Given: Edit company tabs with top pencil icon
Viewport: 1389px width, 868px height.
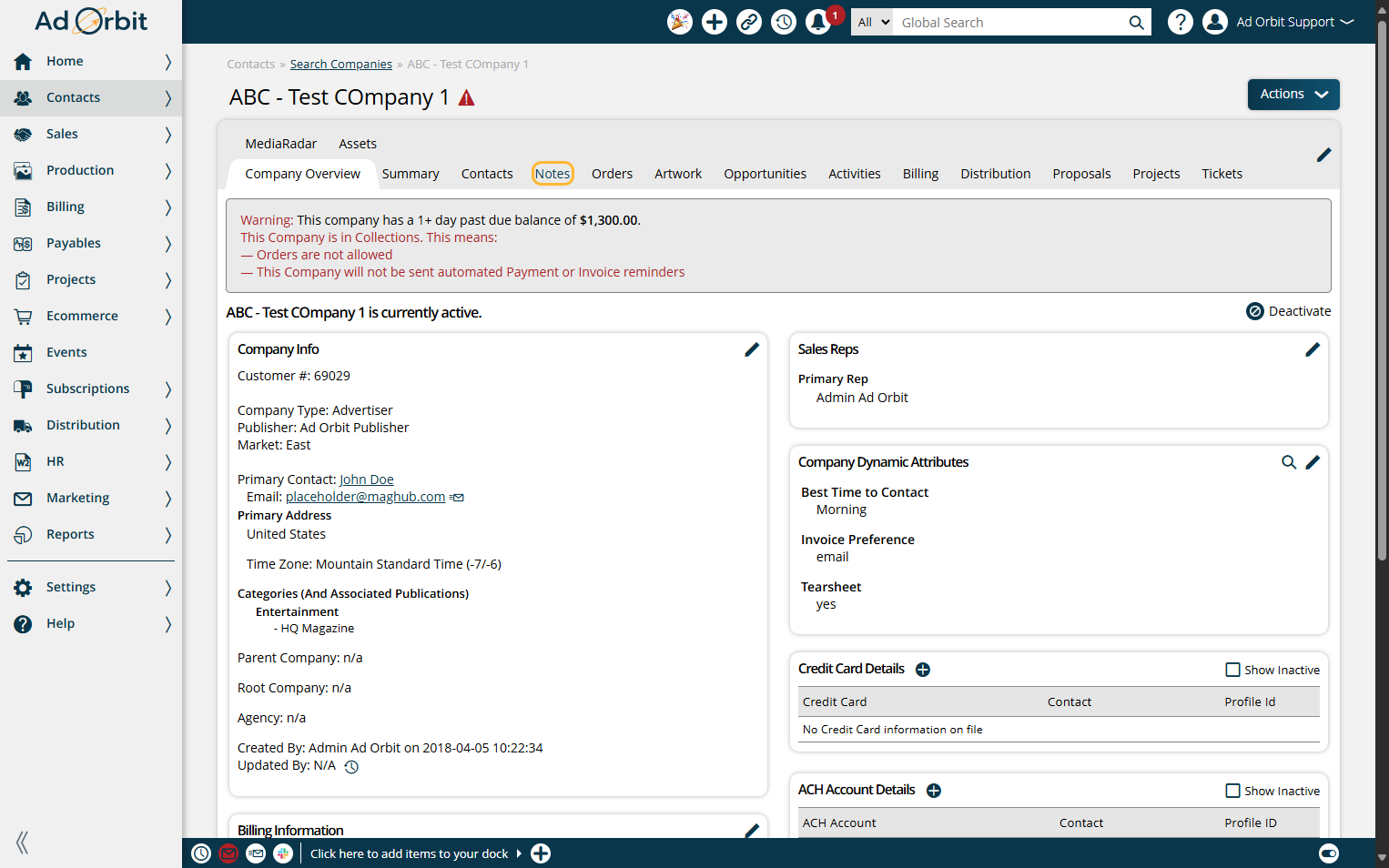Looking at the screenshot, I should 1324,155.
